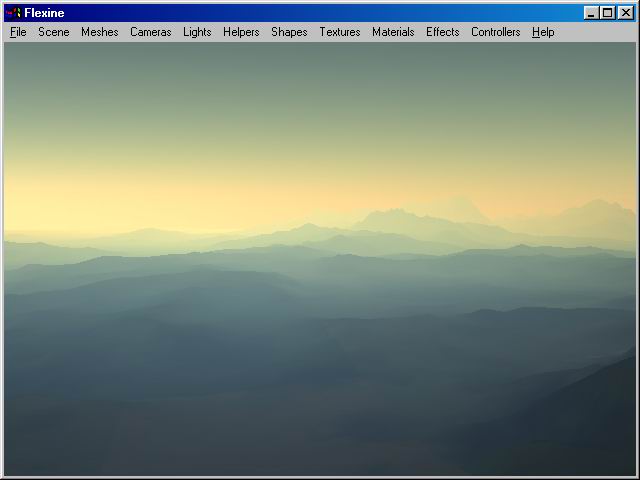Open the File menu

18,32
